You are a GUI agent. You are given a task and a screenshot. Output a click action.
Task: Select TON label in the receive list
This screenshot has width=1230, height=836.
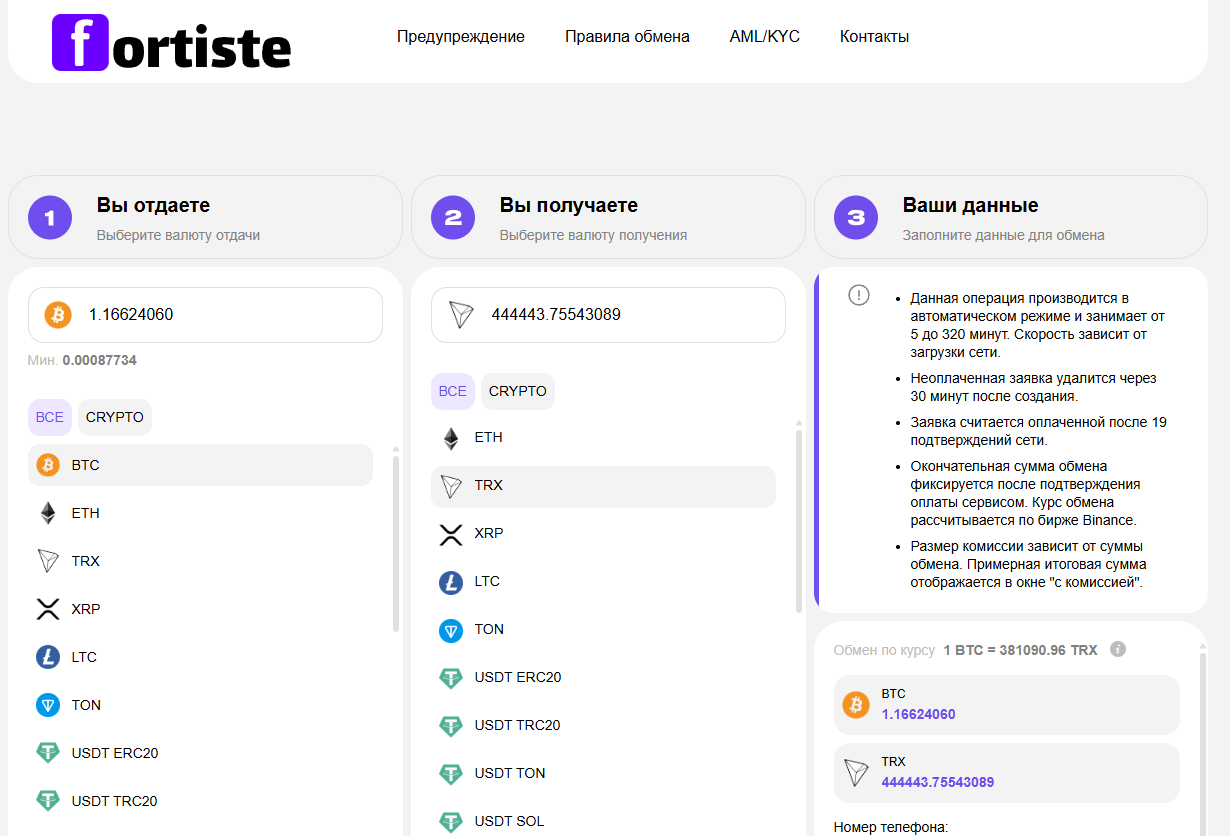(489, 630)
